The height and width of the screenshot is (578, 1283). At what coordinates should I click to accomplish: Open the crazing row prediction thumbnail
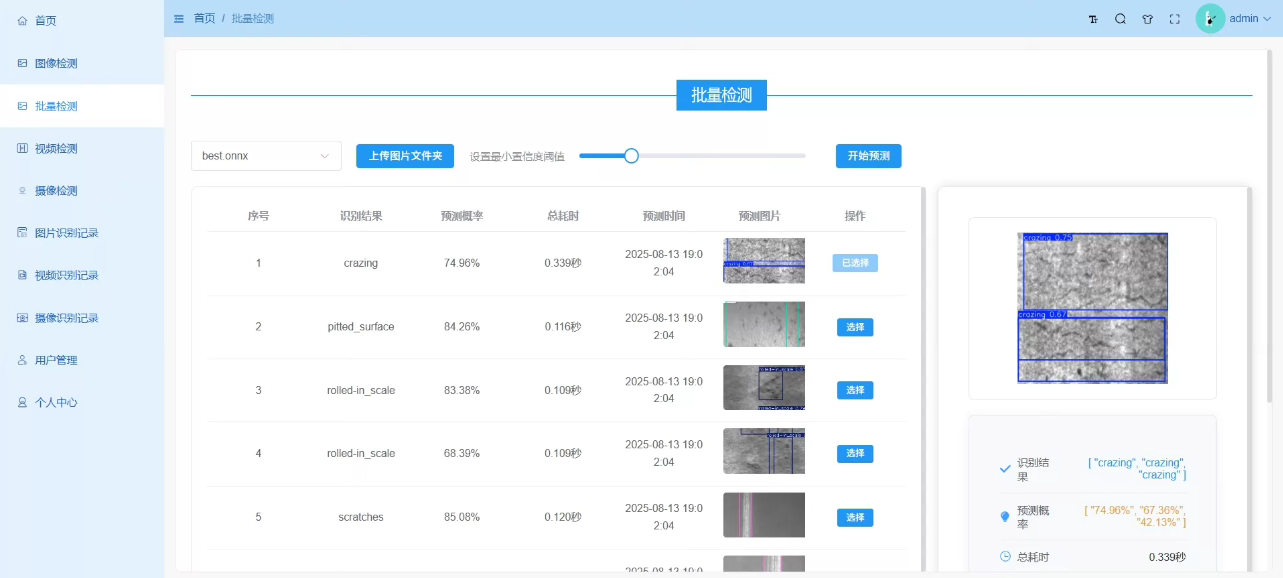tap(764, 261)
